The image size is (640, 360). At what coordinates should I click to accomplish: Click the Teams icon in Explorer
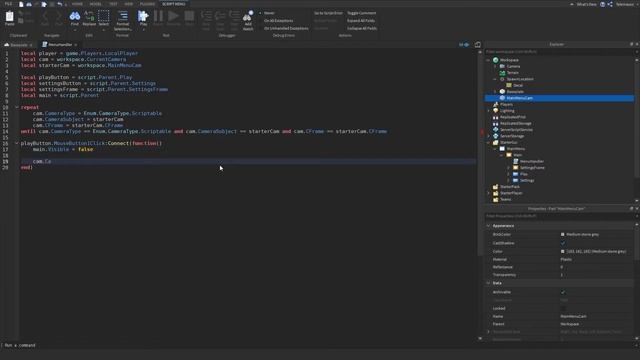click(x=496, y=199)
